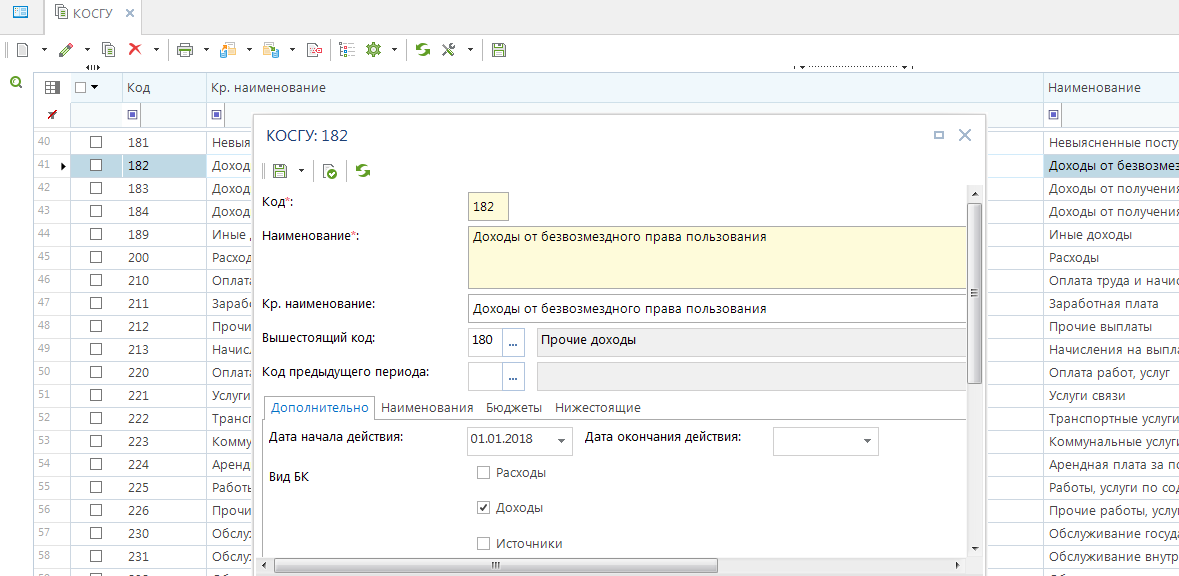Viewport: 1179px width, 576px height.
Task: Tick the checkbox for row 182
Action: tap(95, 165)
